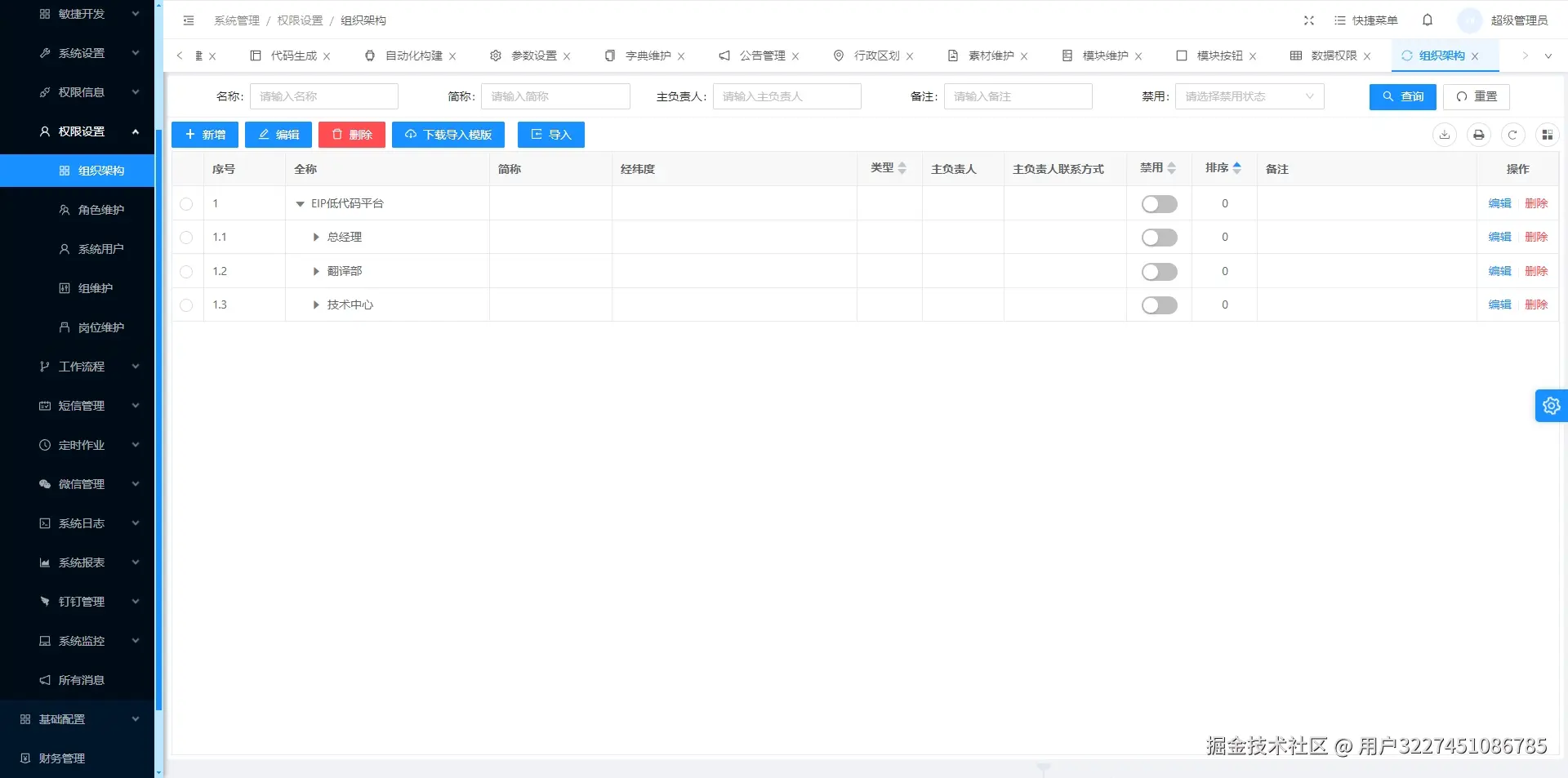1568x778 pixels.
Task: Click the export download icon above table
Action: point(1445,135)
